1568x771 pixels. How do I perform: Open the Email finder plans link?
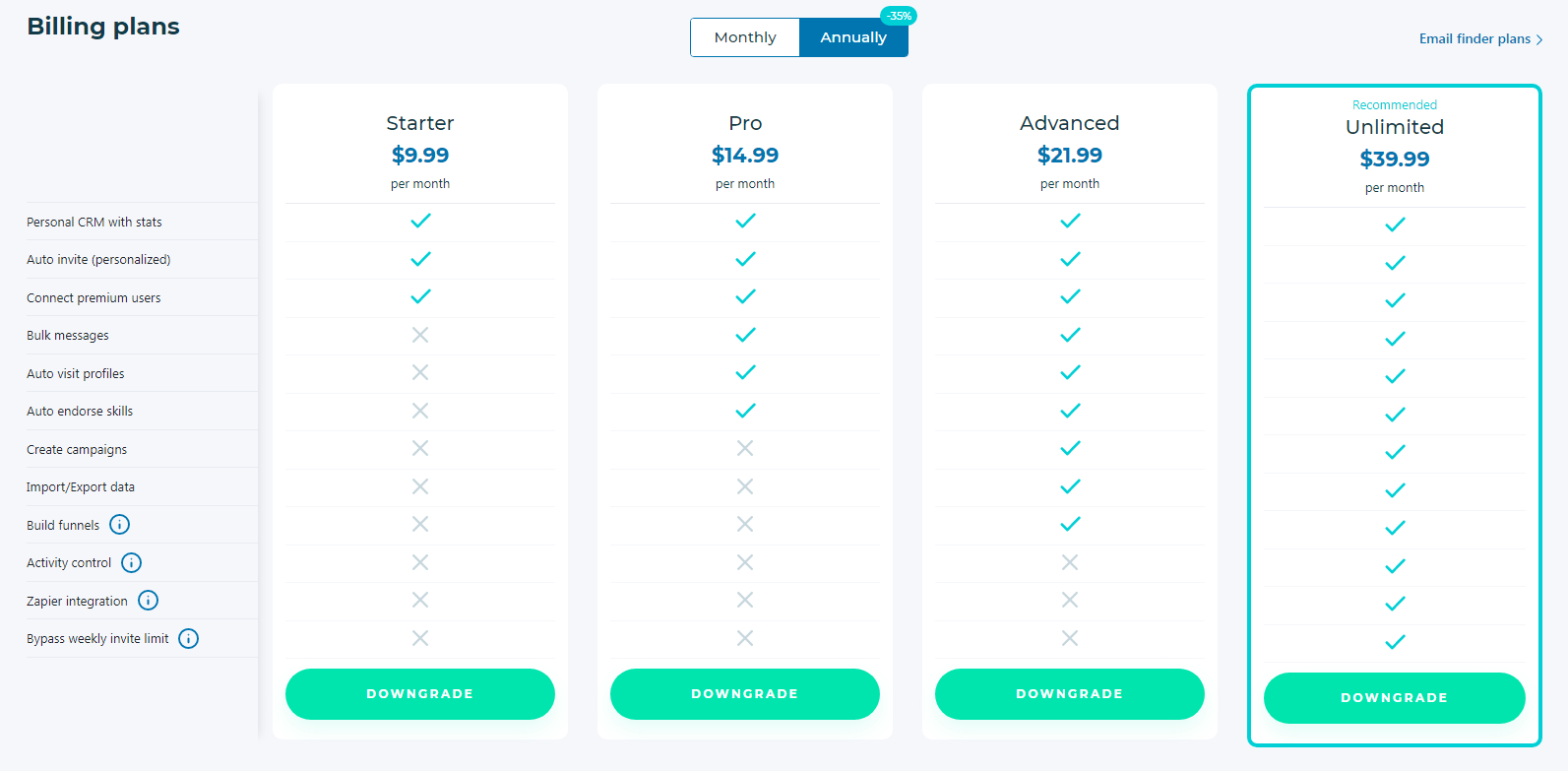(1474, 39)
